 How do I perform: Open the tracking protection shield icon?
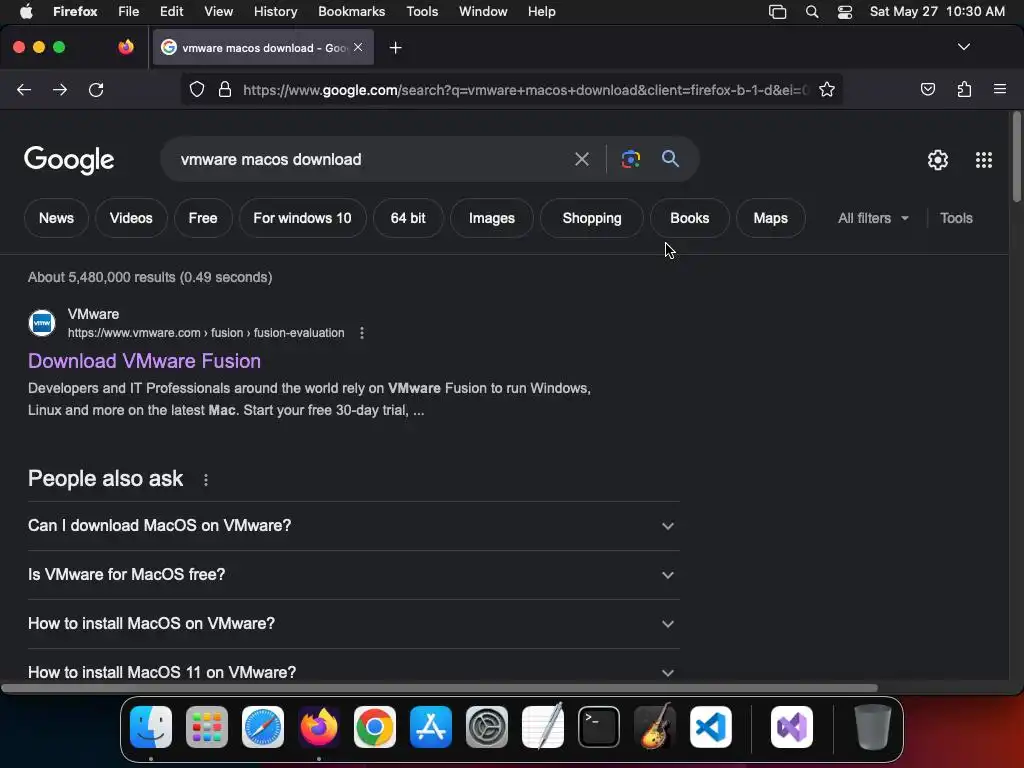click(x=197, y=89)
